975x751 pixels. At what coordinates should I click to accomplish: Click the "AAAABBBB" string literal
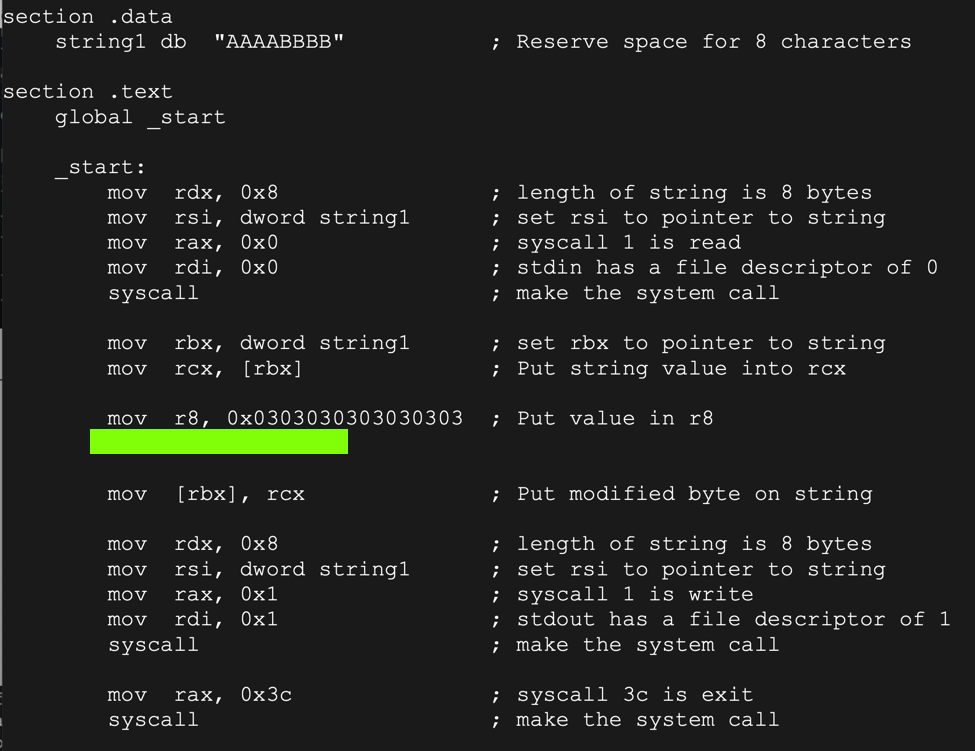point(279,42)
